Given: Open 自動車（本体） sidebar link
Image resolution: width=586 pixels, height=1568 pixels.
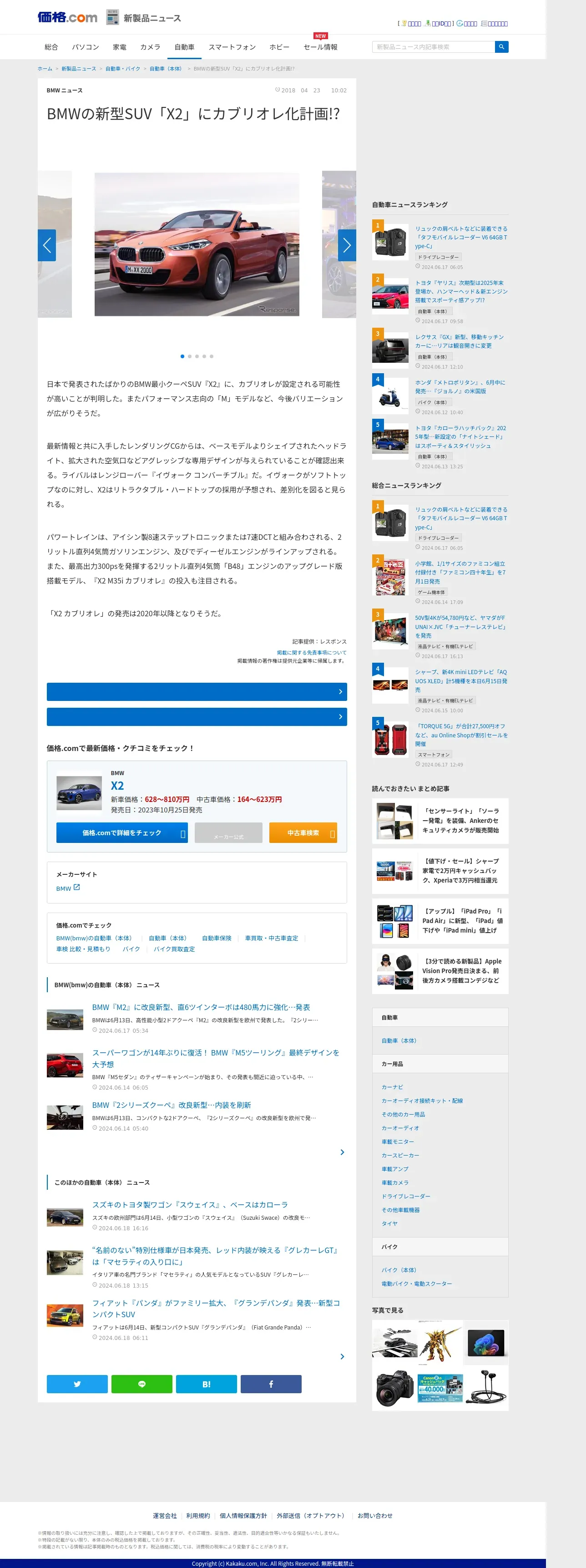Looking at the screenshot, I should coord(399,1041).
